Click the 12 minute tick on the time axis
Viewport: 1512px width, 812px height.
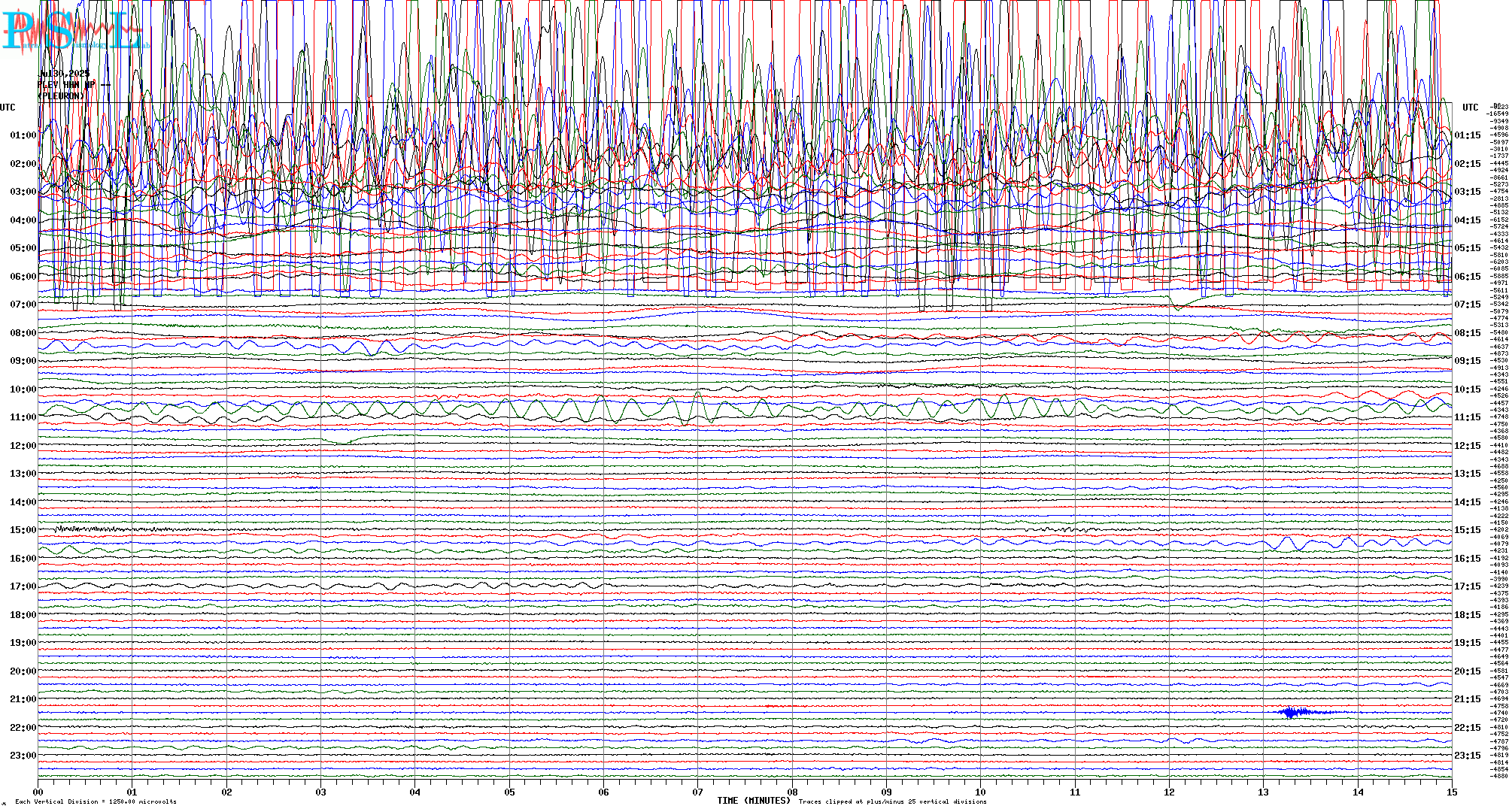tap(1169, 792)
